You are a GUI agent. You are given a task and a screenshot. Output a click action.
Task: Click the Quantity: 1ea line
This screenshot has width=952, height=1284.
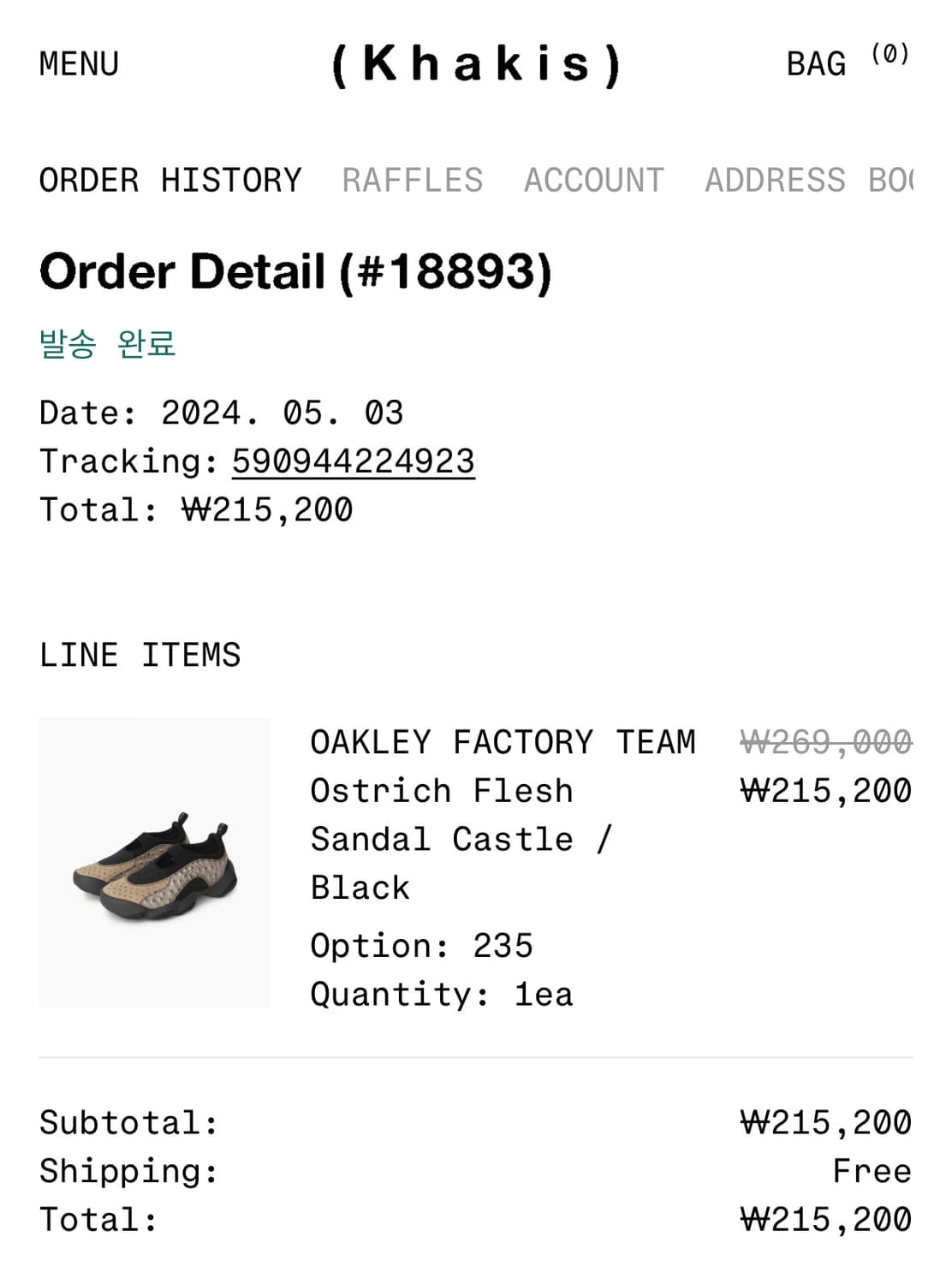pos(442,993)
